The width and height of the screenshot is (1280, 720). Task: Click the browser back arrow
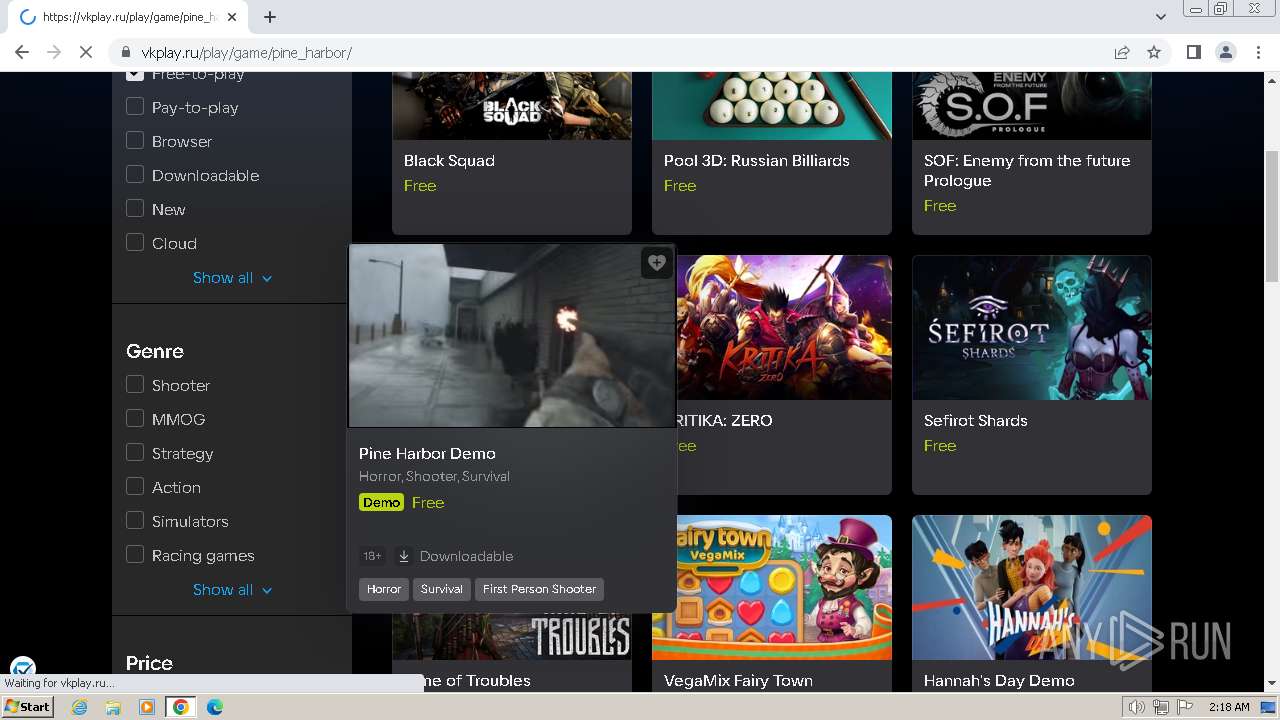[x=22, y=52]
